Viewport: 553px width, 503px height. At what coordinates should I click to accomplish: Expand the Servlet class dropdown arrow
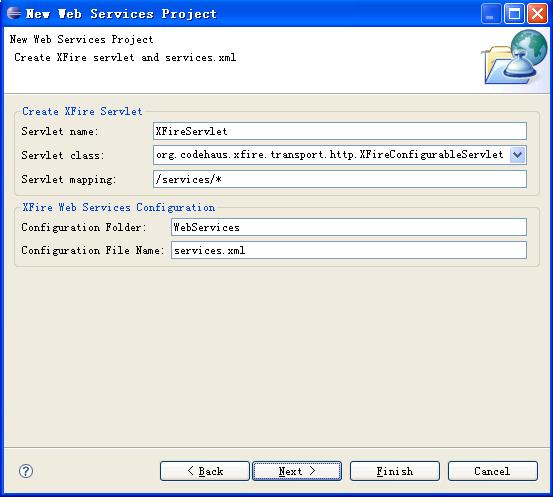tap(517, 155)
